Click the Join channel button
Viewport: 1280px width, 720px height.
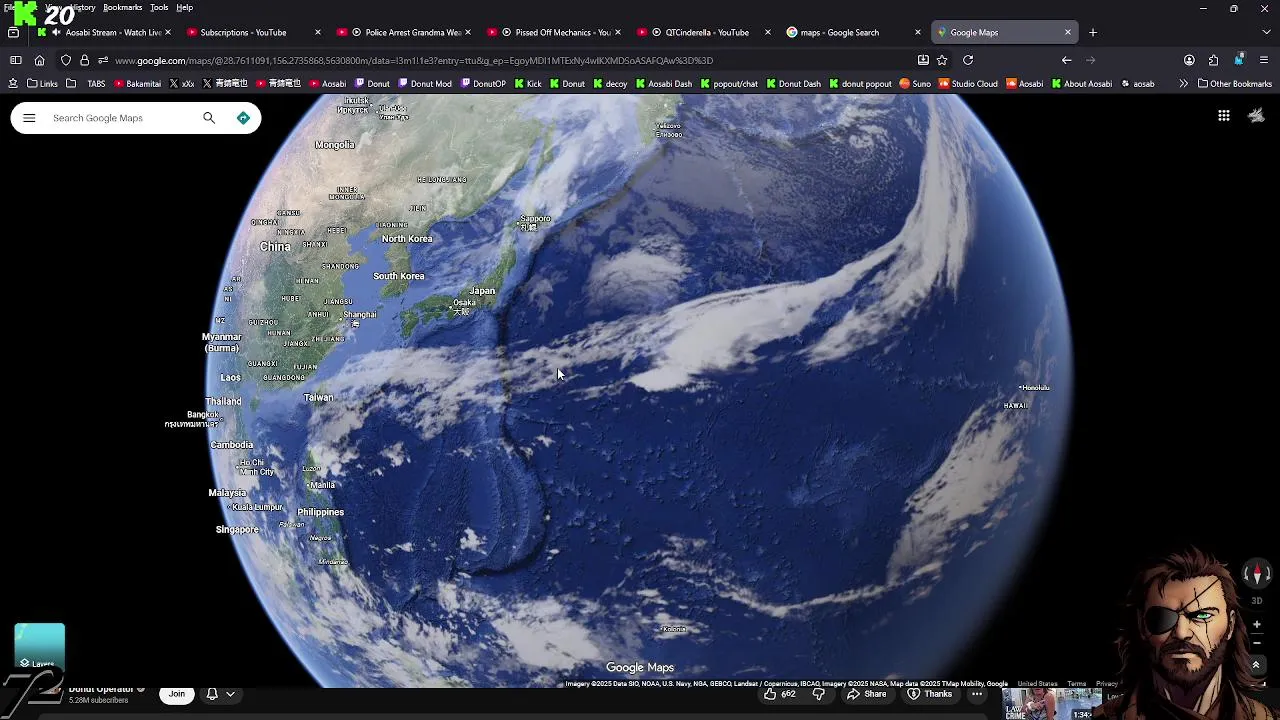(177, 694)
